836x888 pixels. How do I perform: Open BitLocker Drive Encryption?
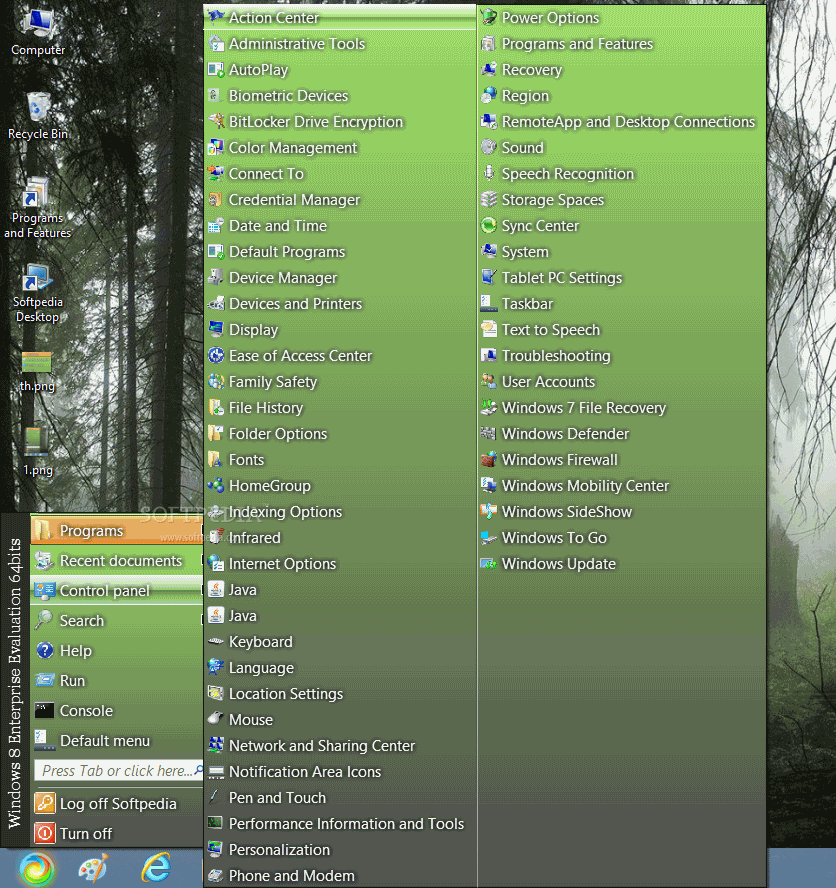[x=340, y=122]
